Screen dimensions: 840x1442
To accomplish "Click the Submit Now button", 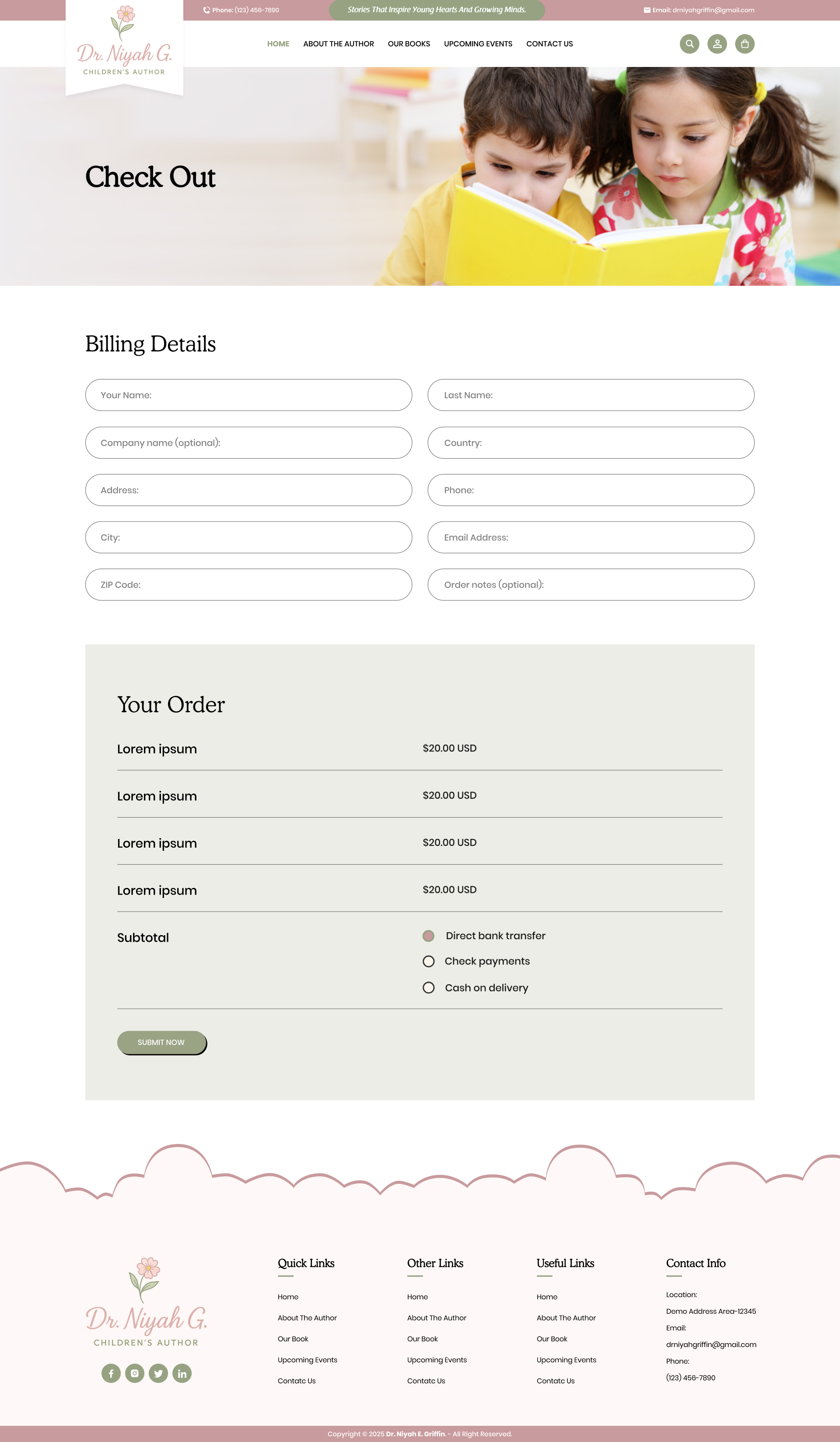I will click(161, 1042).
